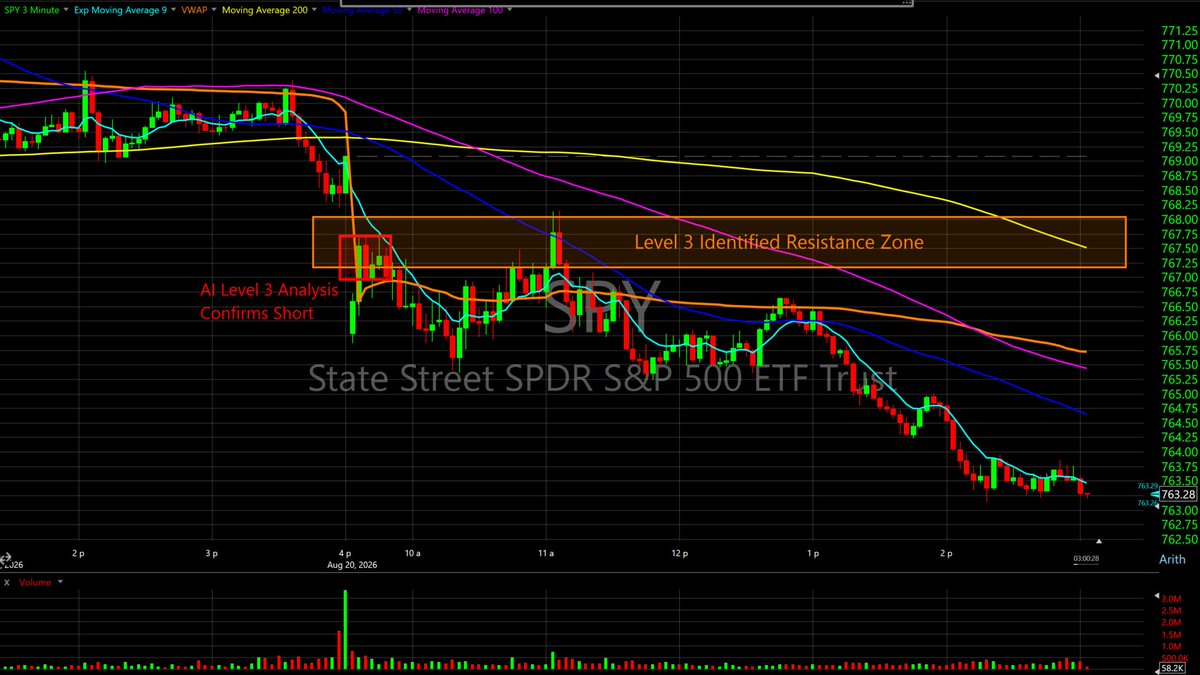Click the yellow Moving Average 200 label
This screenshot has width=1200, height=675.
265,10
